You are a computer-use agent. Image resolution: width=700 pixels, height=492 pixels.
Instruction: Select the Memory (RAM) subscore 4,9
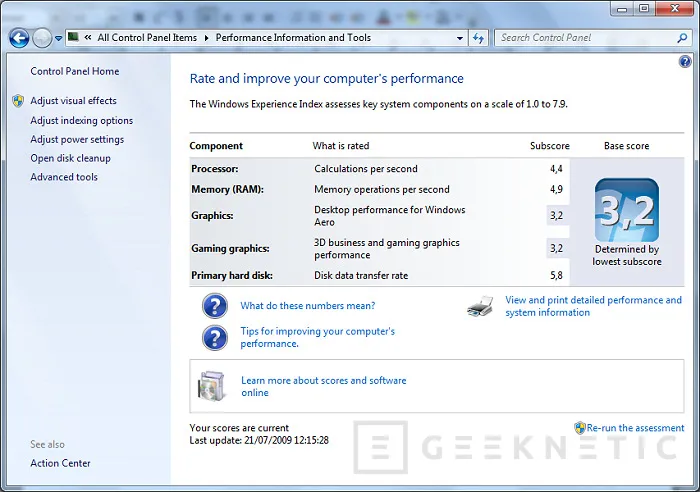(x=556, y=189)
